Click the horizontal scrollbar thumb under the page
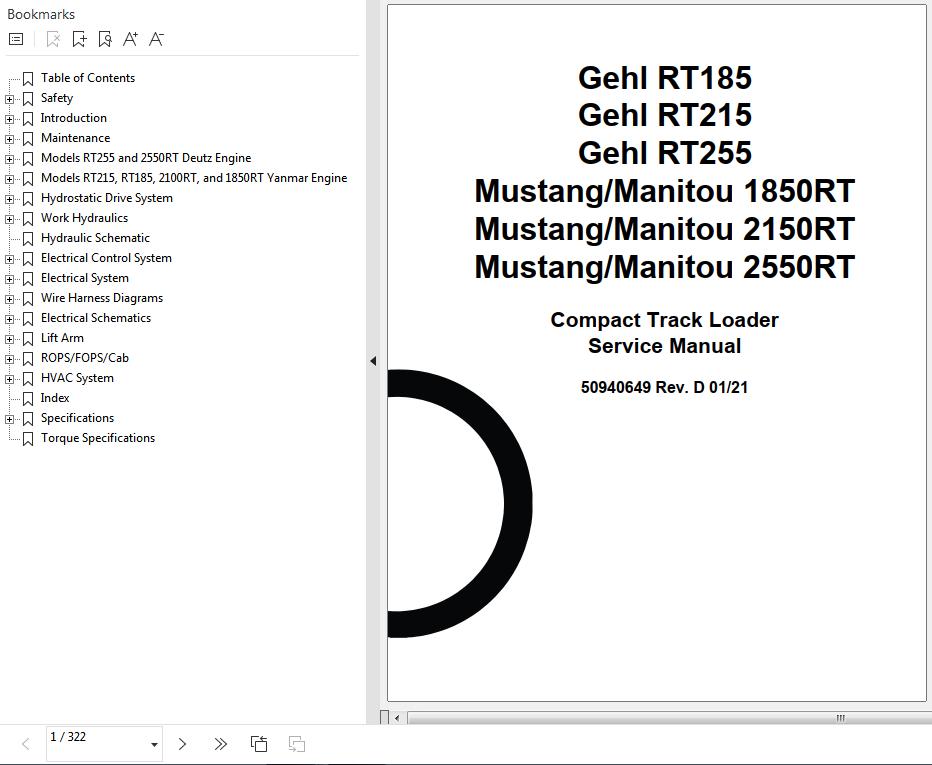This screenshot has height=765, width=932. pyautogui.click(x=670, y=718)
